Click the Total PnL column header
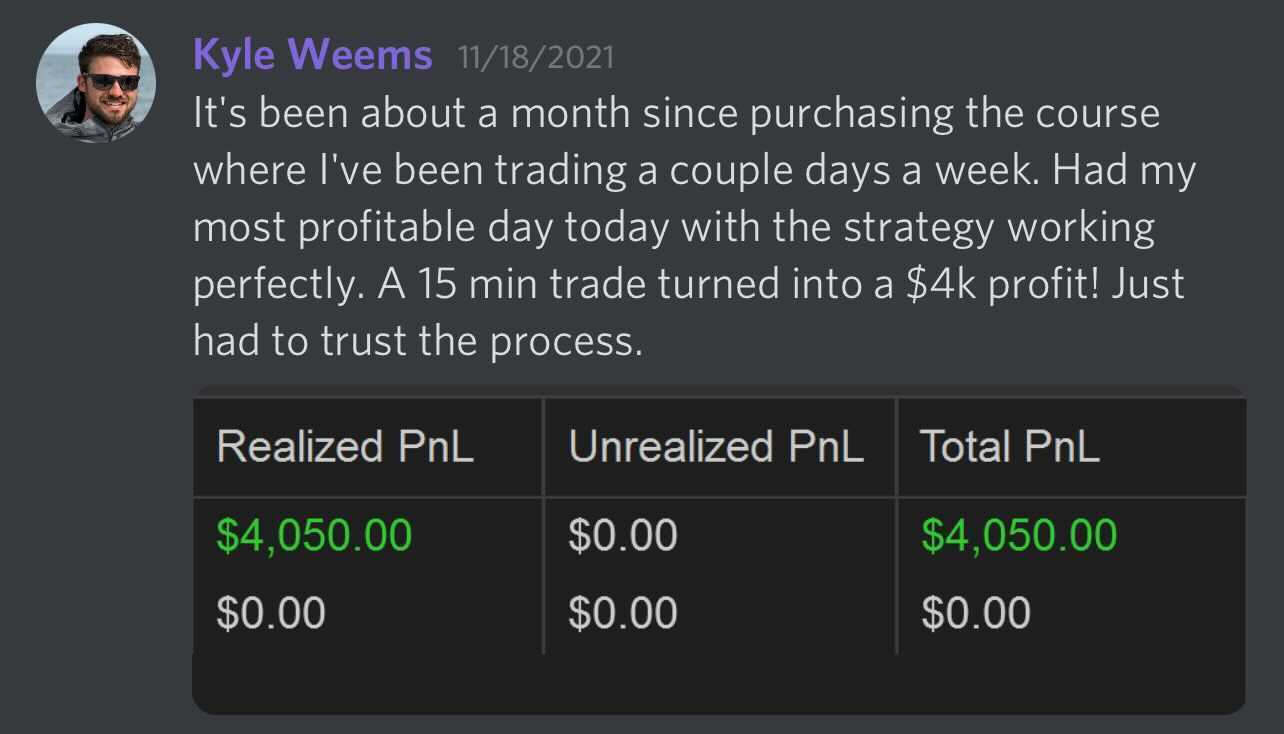The image size is (1284, 734). click(x=1009, y=446)
